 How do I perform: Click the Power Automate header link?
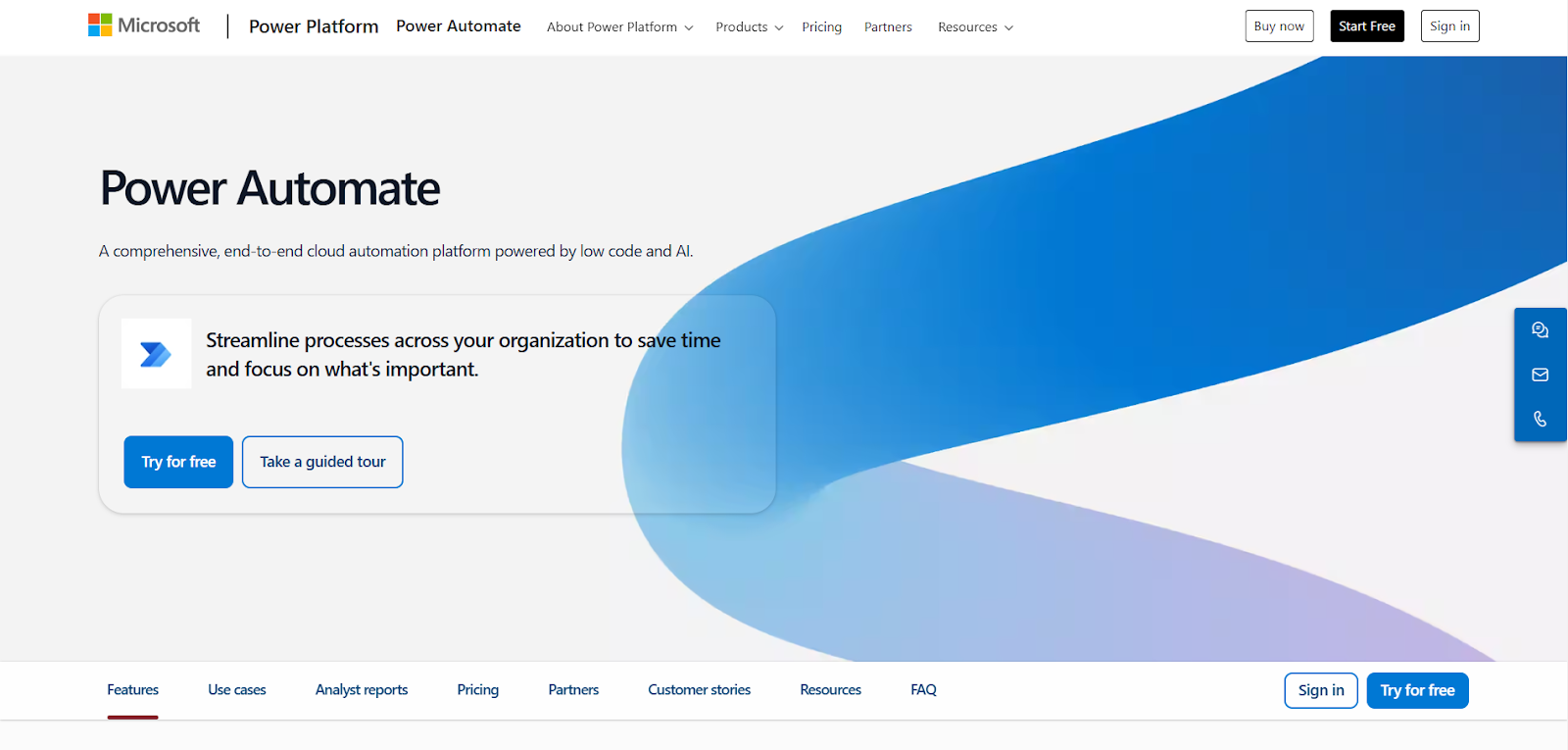point(459,26)
